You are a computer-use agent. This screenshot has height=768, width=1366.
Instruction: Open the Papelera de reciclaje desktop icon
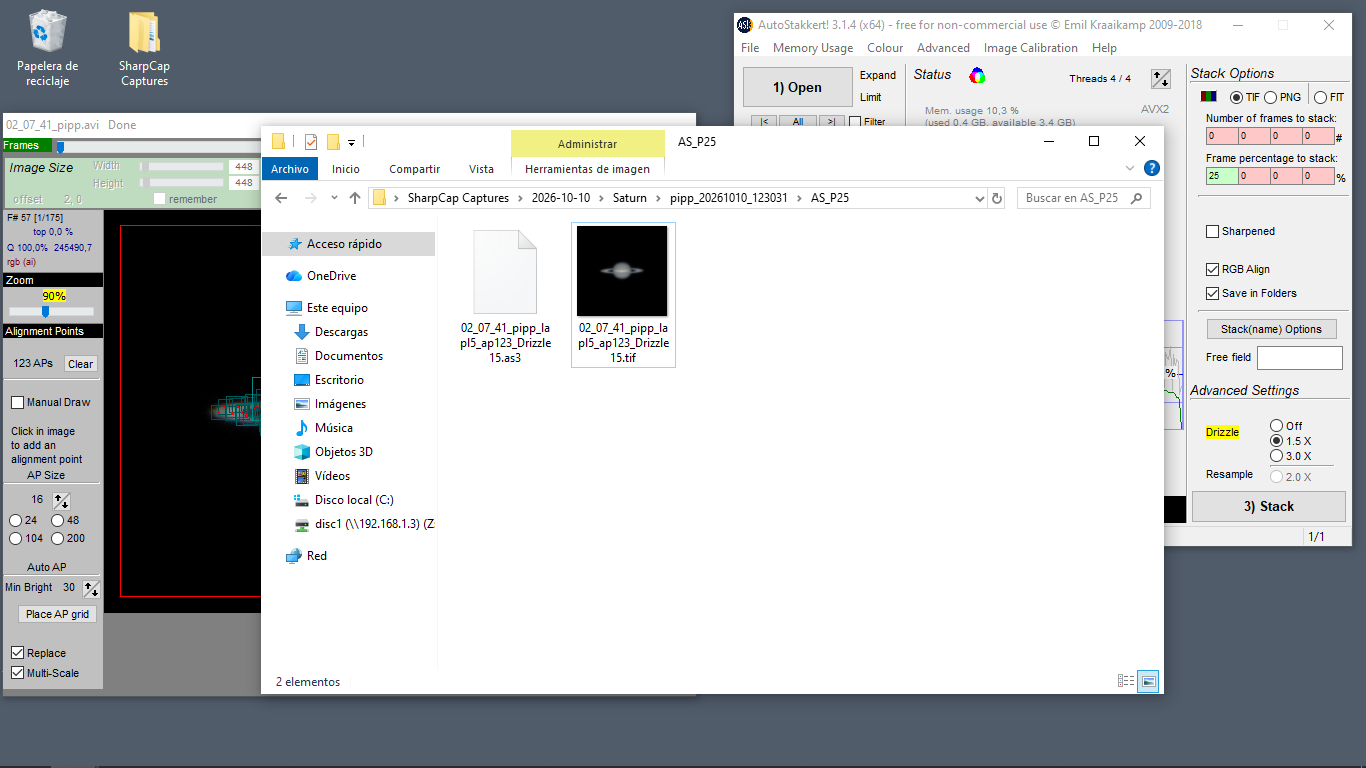tap(47, 48)
